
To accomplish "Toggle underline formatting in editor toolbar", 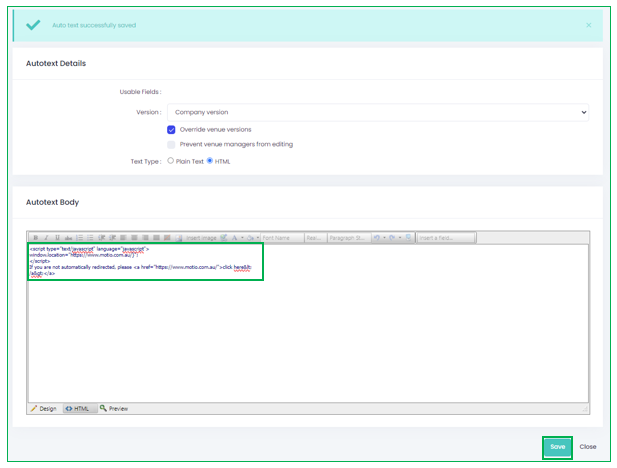I will tap(57, 238).
